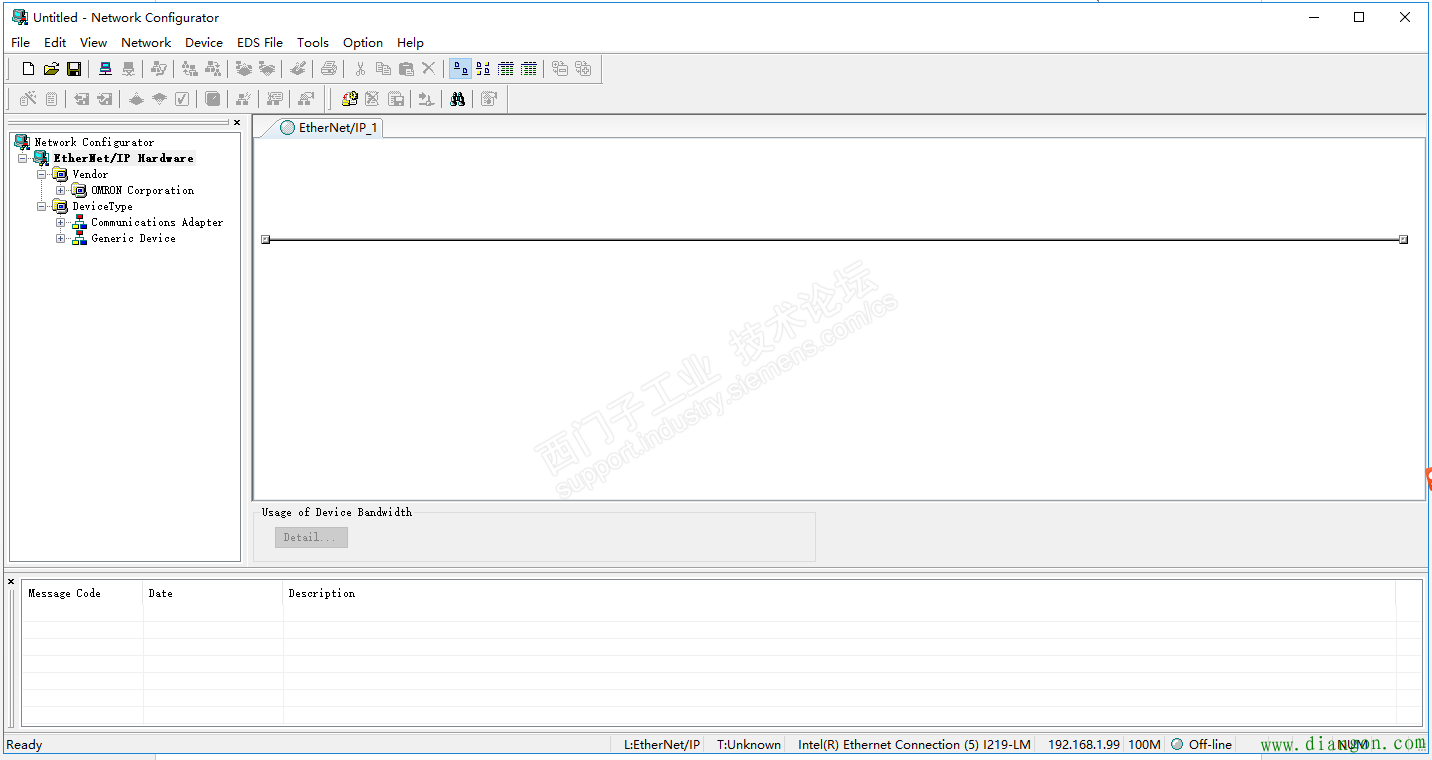The width and height of the screenshot is (1432, 760).
Task: Click the Open folder toolbar icon
Action: pyautogui.click(x=51, y=69)
